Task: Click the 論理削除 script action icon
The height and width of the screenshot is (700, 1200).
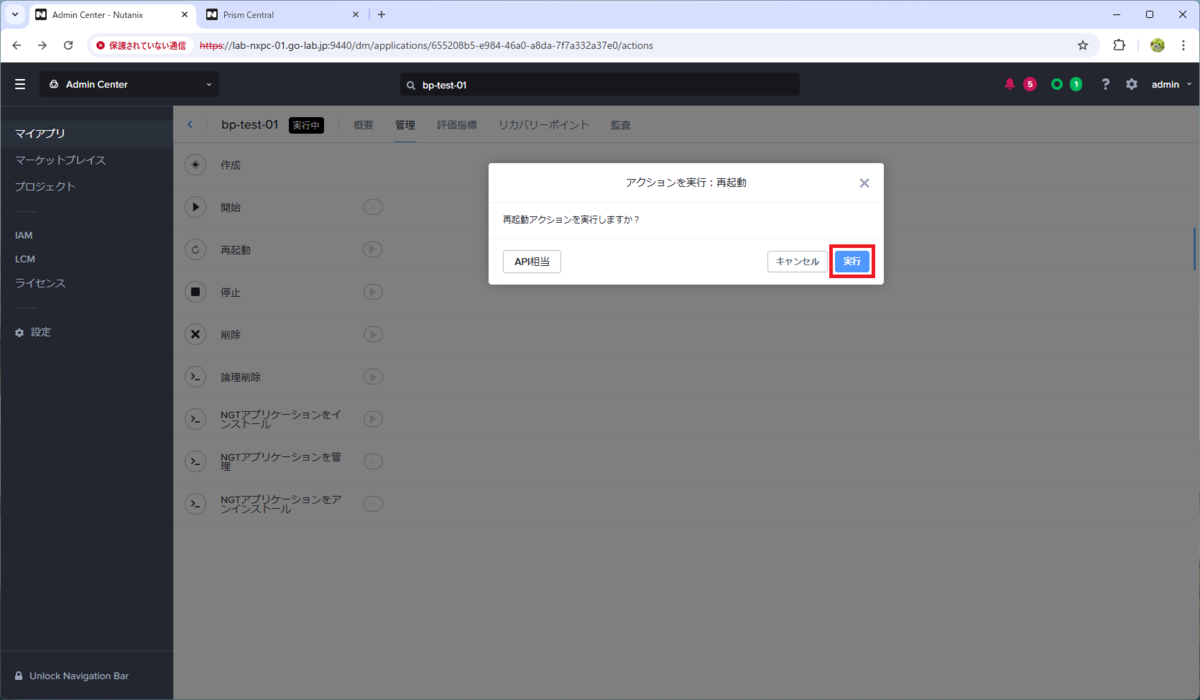Action: pyautogui.click(x=196, y=377)
